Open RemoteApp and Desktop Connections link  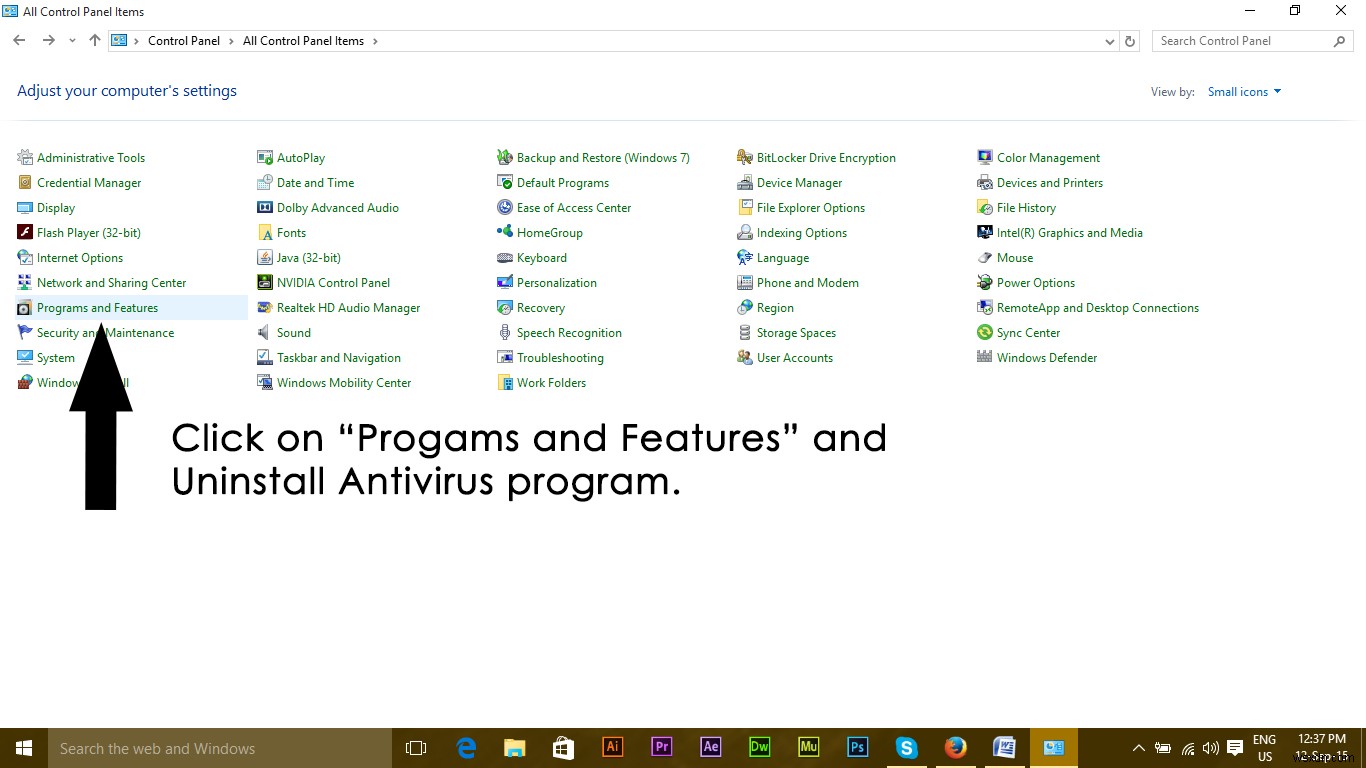click(x=1098, y=308)
